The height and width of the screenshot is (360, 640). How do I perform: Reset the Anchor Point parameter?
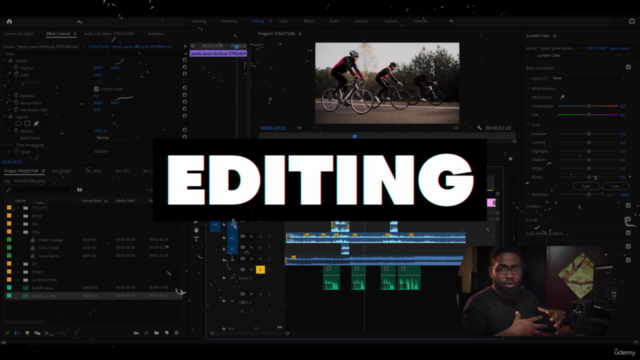pos(184,102)
